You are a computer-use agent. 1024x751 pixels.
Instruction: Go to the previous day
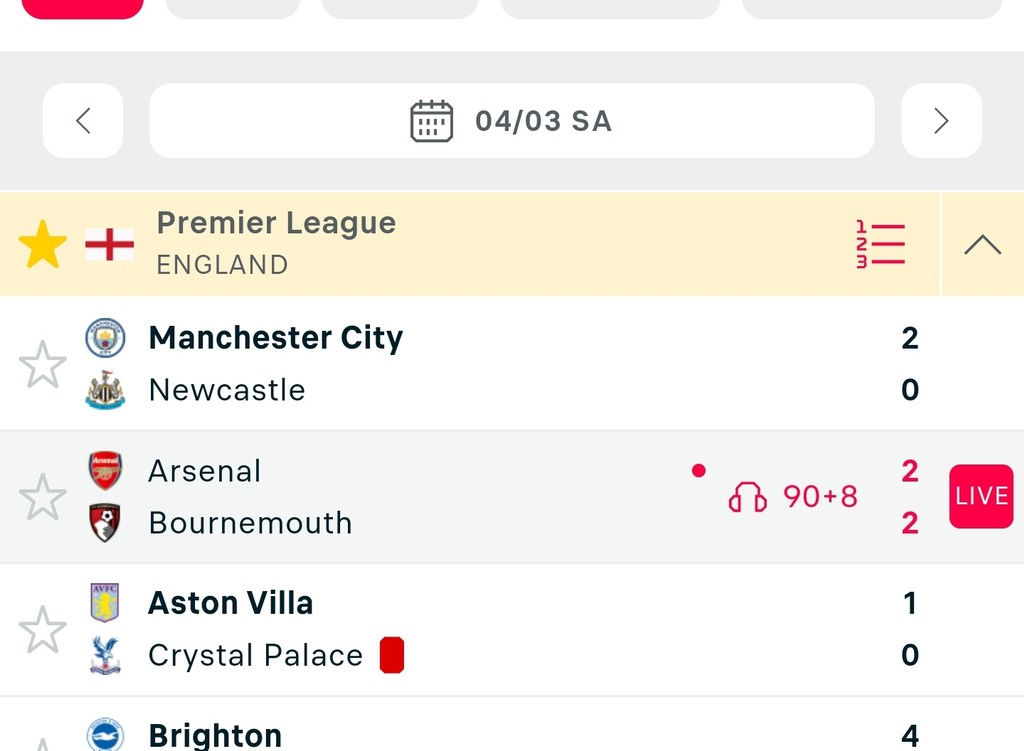(x=83, y=121)
